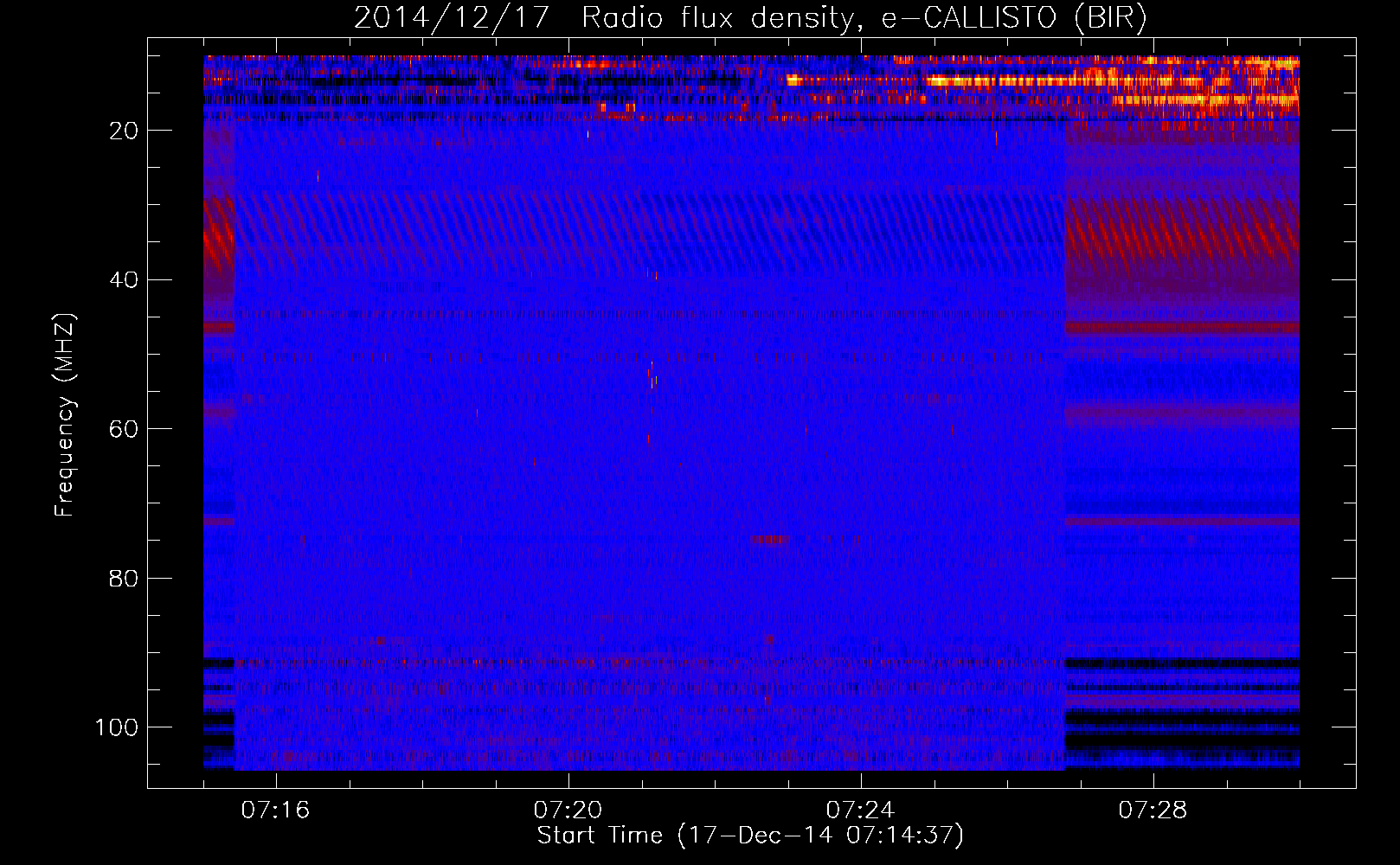Click the plot title '2014/12/17 Radio flux density'
The image size is (1400, 865).
[750, 18]
